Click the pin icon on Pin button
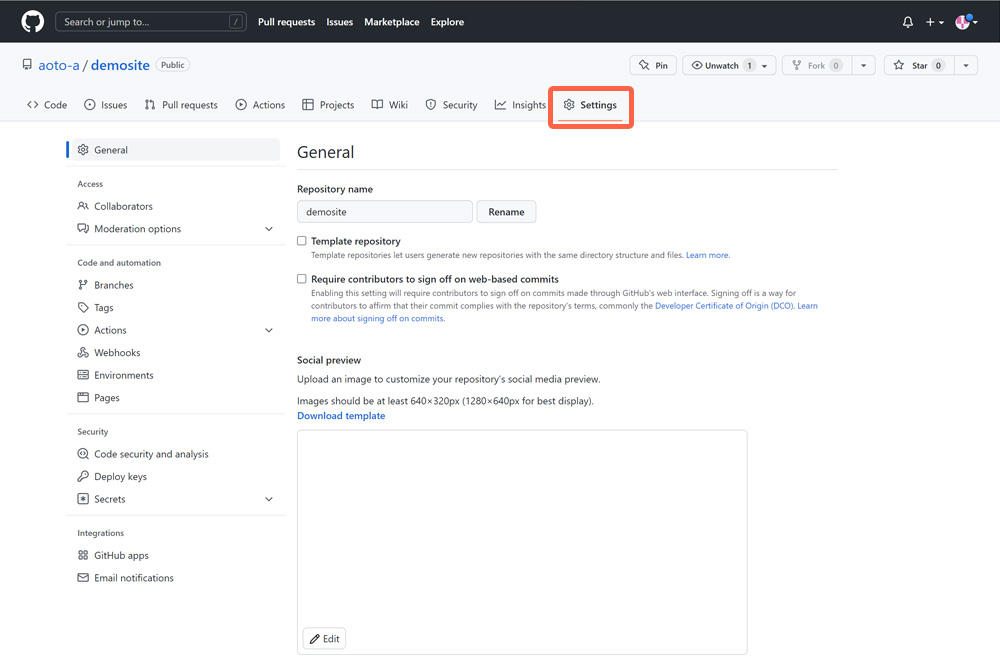This screenshot has width=1000, height=670. [644, 65]
